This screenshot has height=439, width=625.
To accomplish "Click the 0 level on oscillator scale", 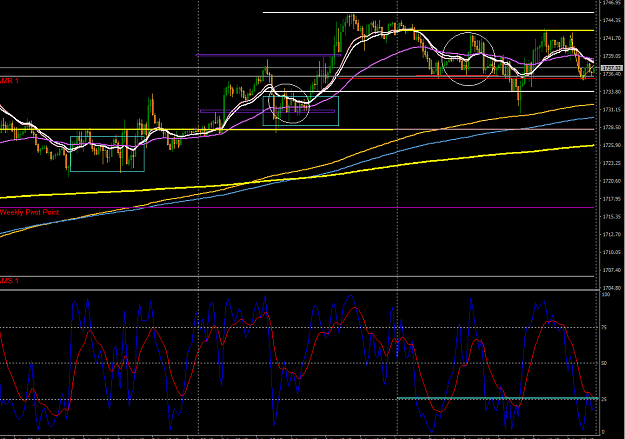I will 603,432.
